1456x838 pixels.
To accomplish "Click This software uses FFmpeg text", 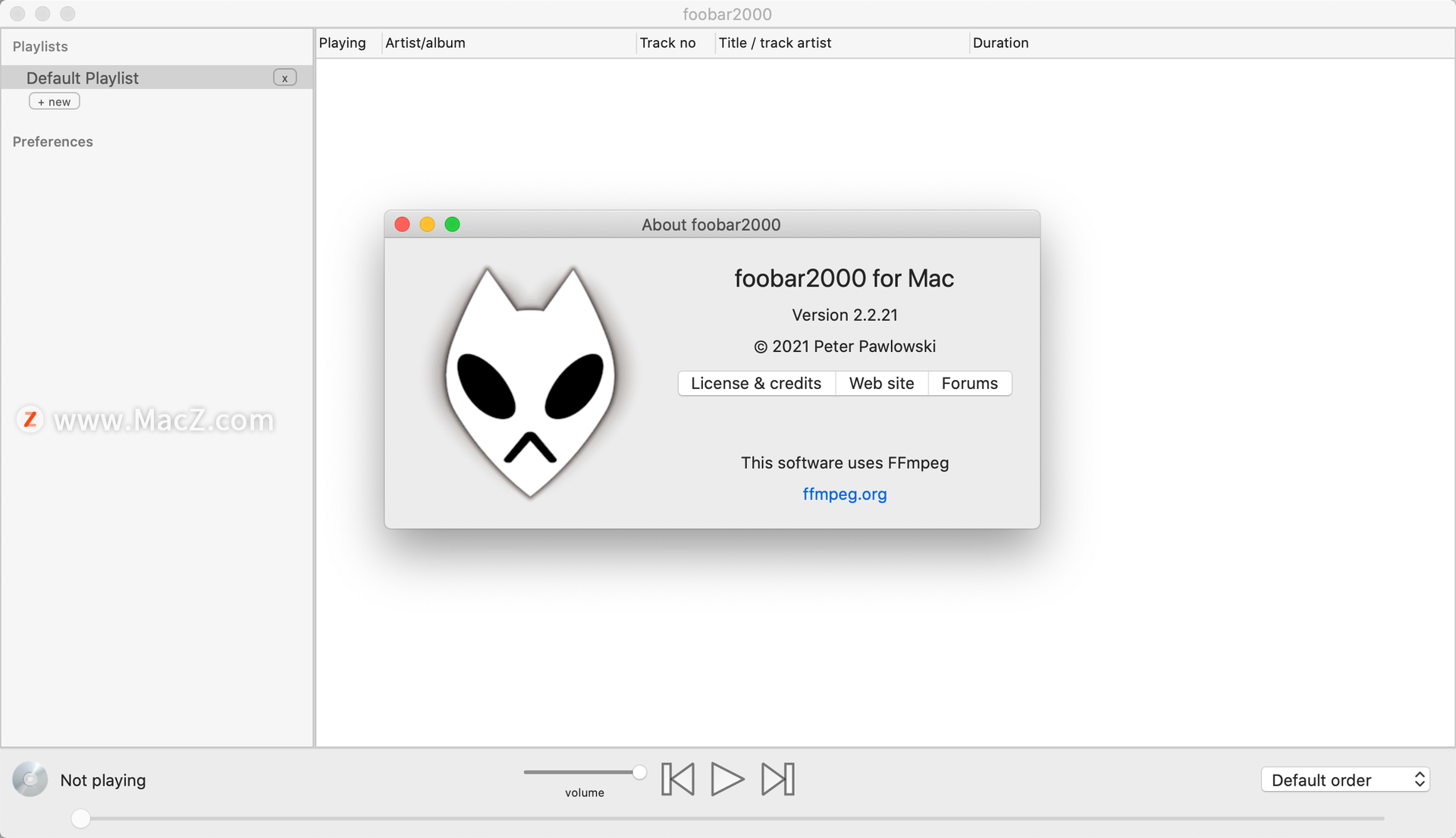I will pos(845,463).
